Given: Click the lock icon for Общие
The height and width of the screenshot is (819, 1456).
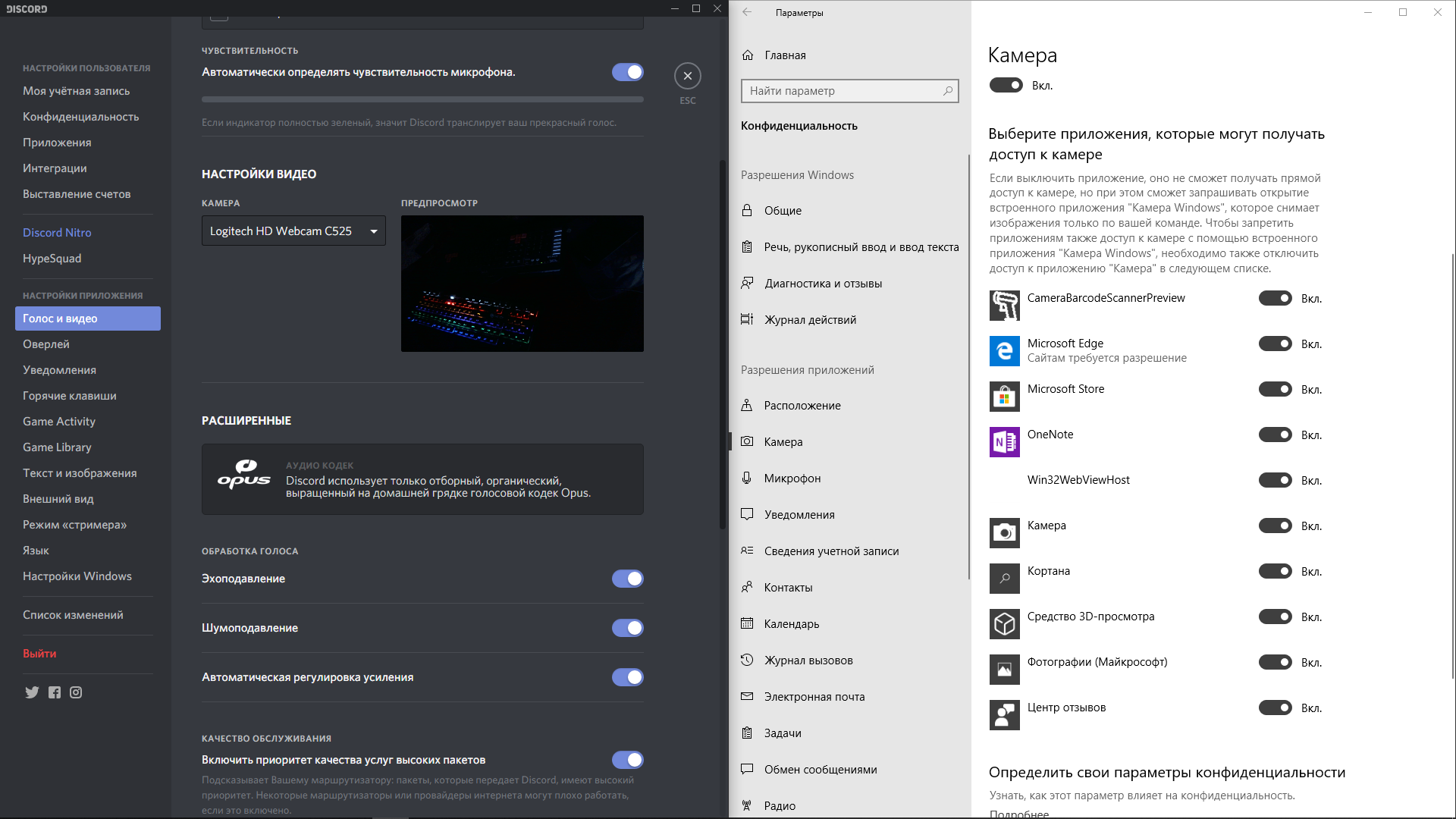Looking at the screenshot, I should click(747, 210).
